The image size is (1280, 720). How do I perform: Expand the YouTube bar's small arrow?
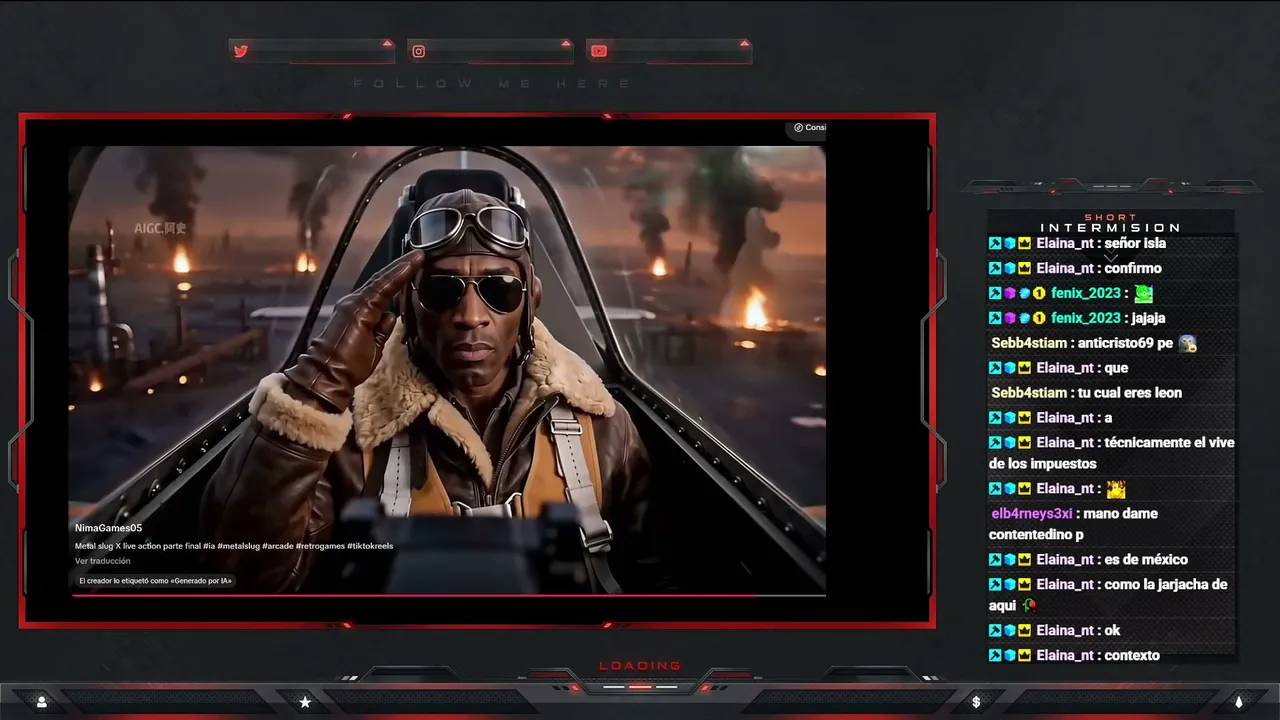pyautogui.click(x=744, y=43)
